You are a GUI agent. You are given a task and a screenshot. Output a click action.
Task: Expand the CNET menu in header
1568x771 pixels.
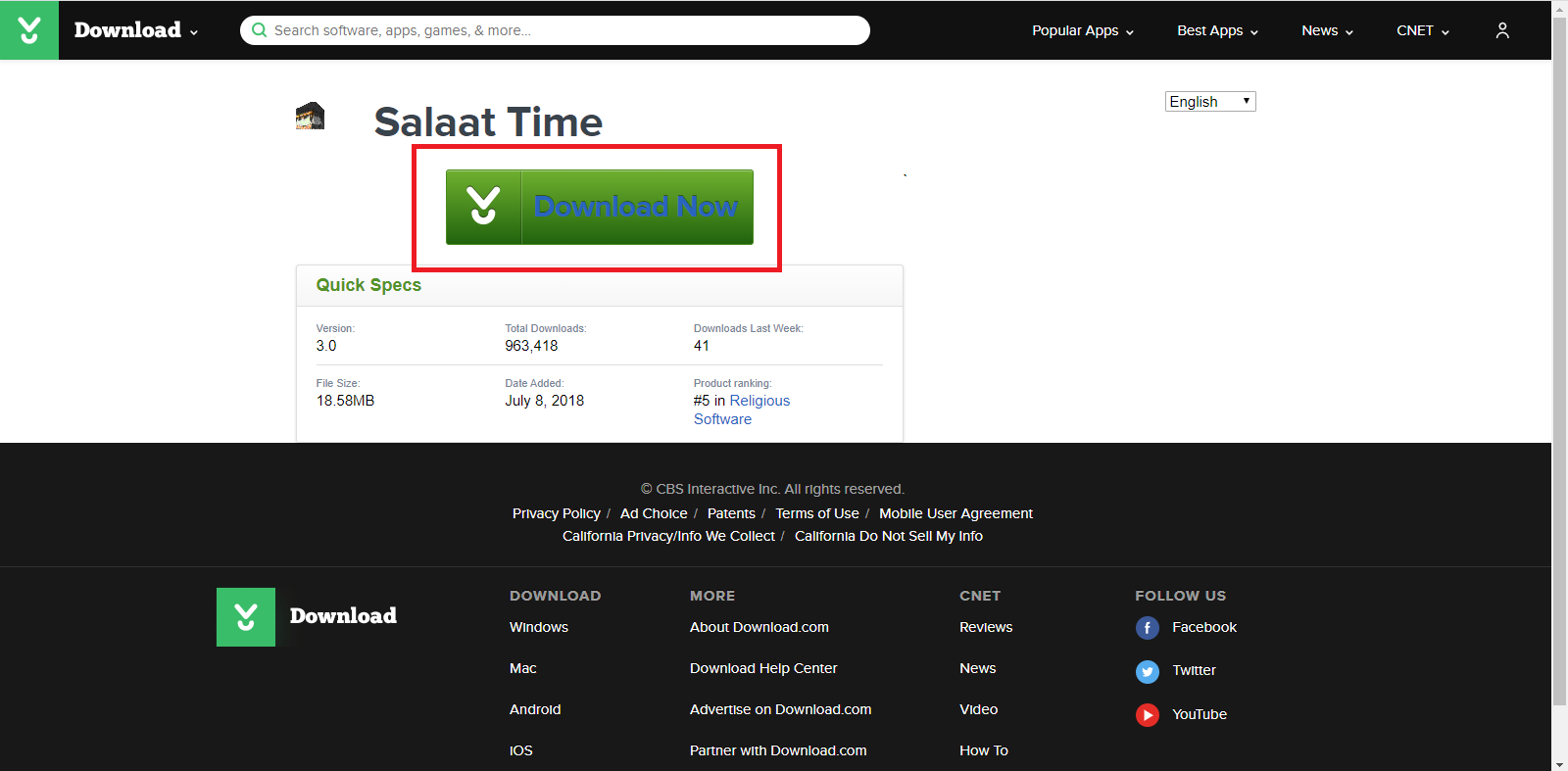tap(1423, 30)
